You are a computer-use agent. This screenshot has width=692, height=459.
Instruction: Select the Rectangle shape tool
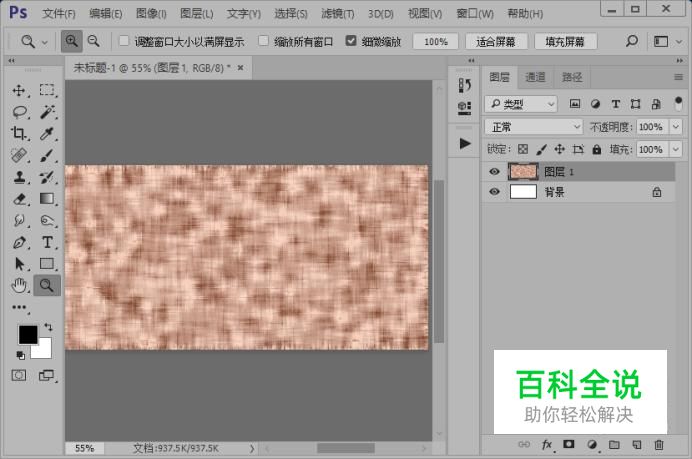click(47, 264)
